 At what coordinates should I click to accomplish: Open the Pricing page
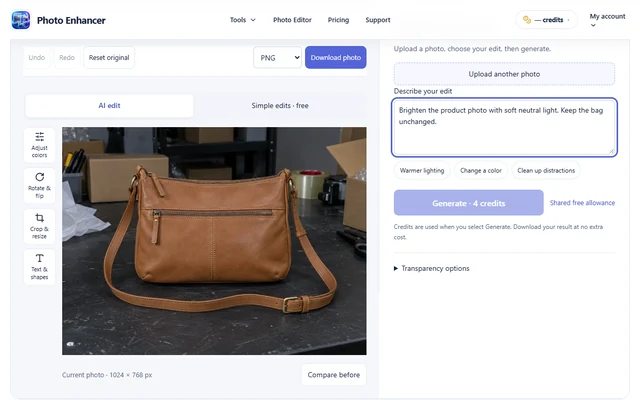coord(338,20)
